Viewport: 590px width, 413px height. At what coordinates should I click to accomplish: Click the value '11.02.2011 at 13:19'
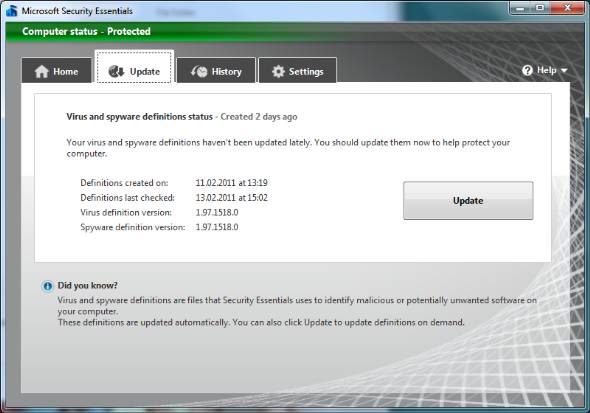click(x=232, y=183)
